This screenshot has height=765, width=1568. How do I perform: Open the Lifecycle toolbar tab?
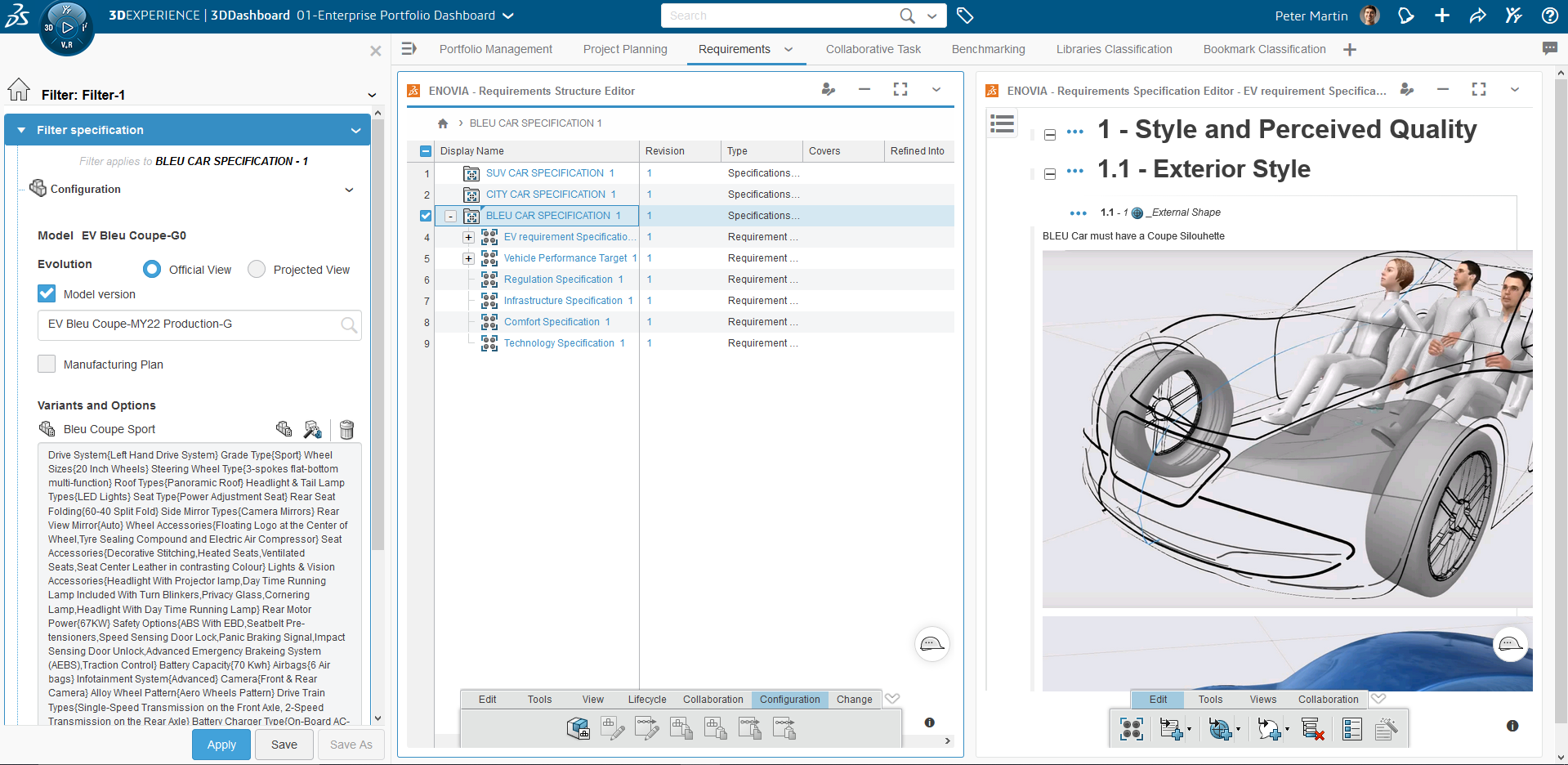(647, 699)
